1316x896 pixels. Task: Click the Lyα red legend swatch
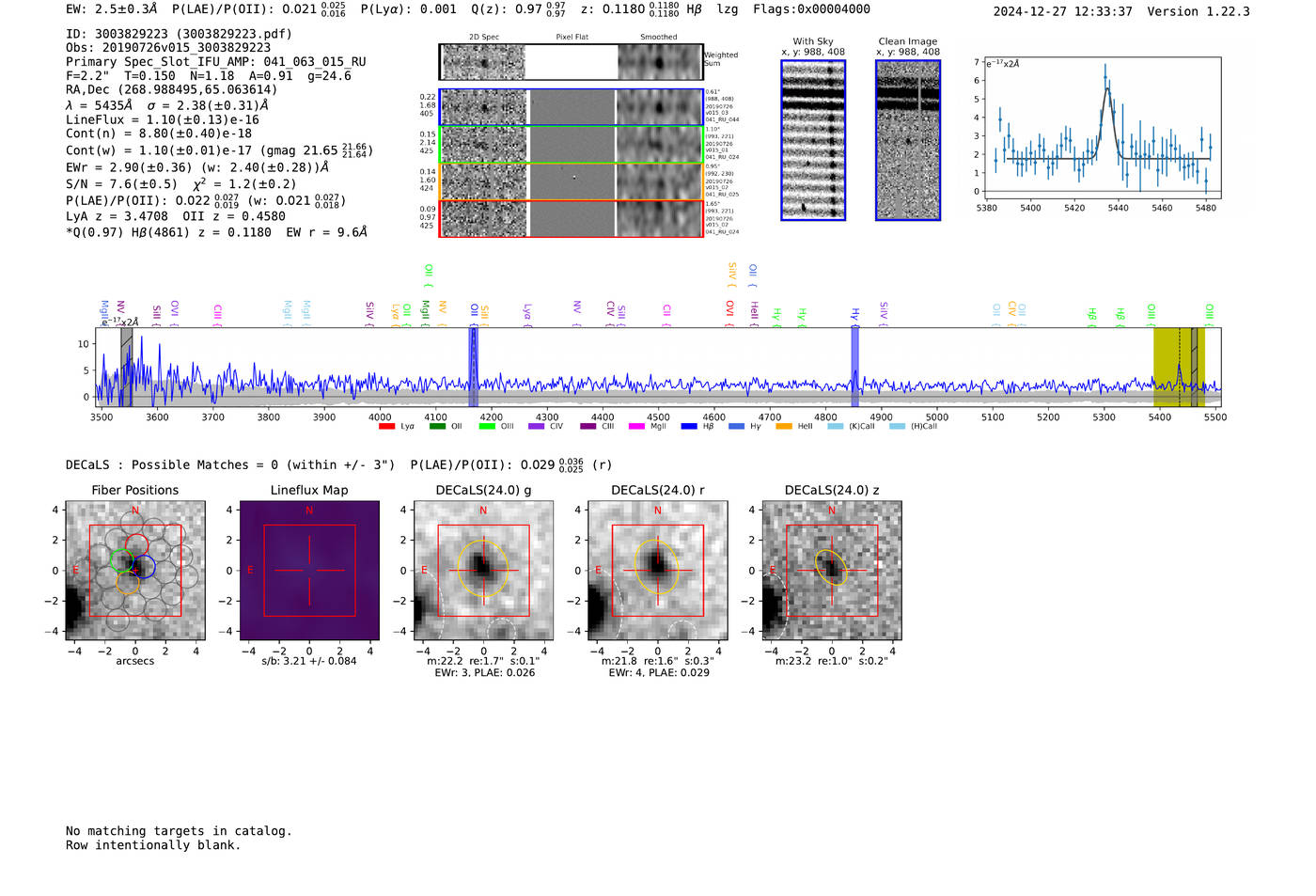[x=385, y=427]
